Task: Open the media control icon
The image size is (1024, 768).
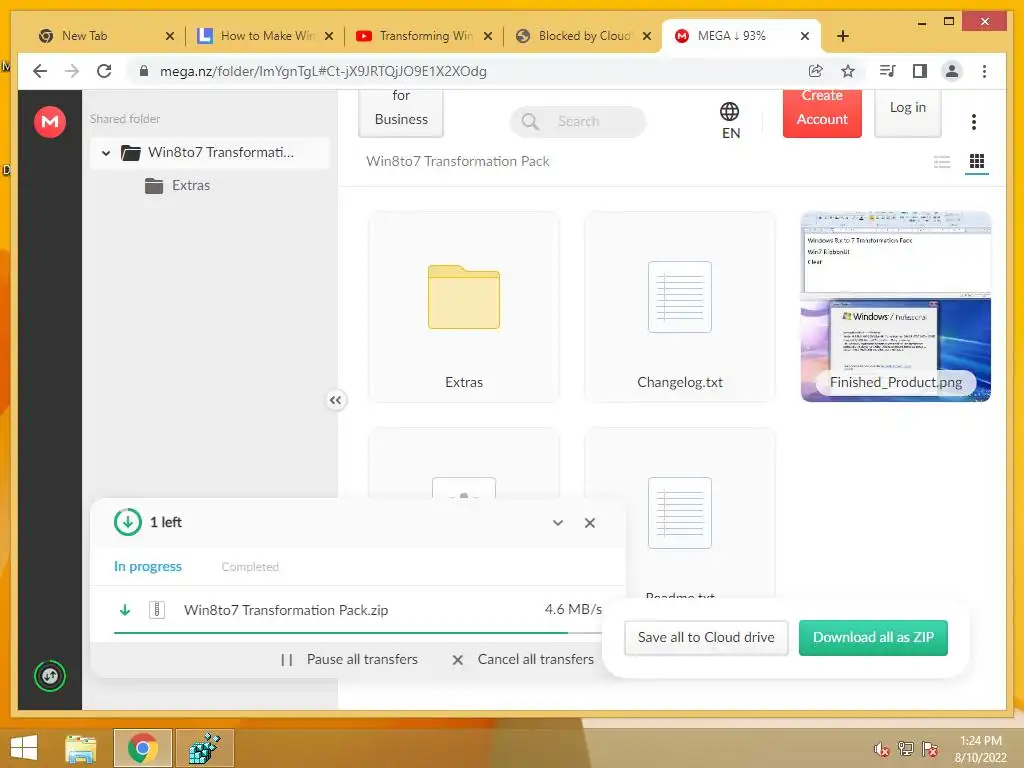Action: click(888, 71)
